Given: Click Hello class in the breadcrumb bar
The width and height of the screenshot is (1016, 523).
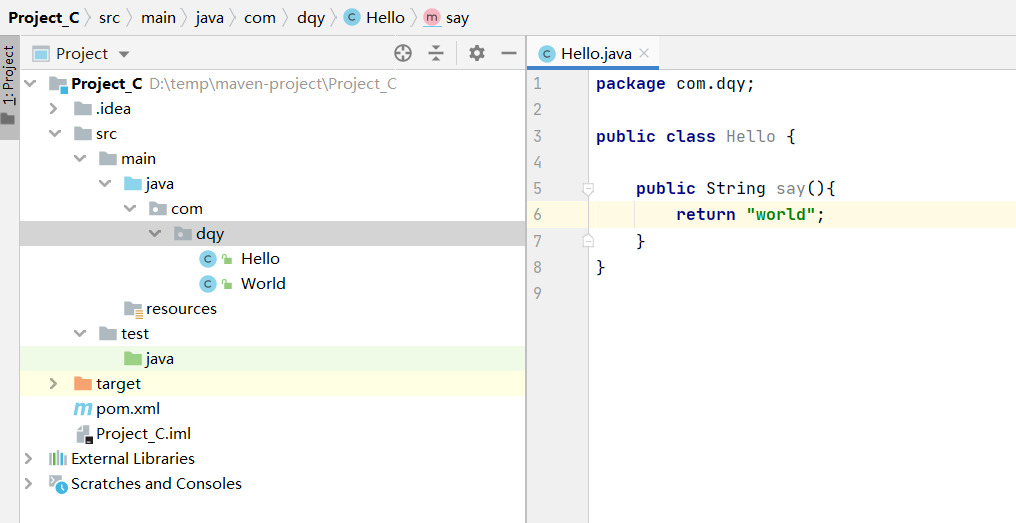Looking at the screenshot, I should click(385, 18).
